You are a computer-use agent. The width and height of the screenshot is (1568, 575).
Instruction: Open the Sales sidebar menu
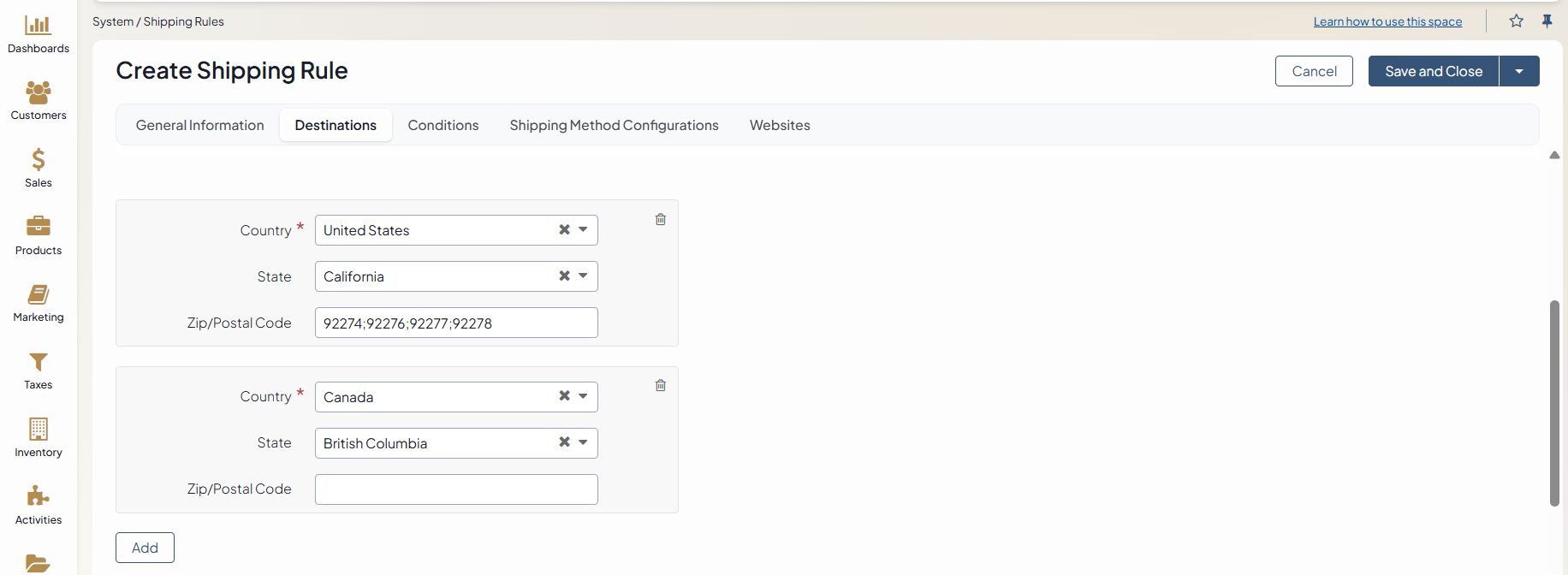point(39,169)
